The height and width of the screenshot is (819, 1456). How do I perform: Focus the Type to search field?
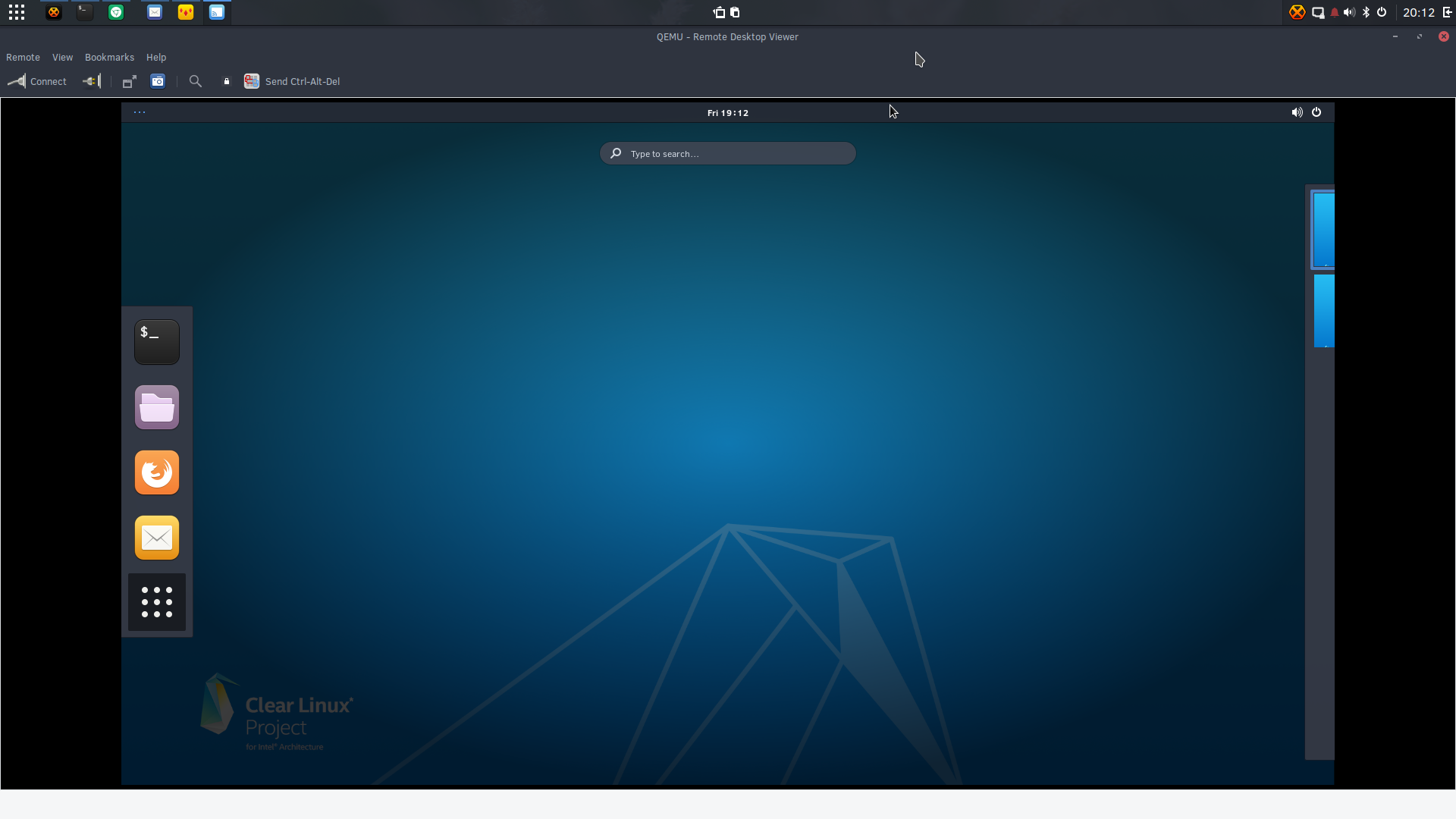click(x=728, y=153)
